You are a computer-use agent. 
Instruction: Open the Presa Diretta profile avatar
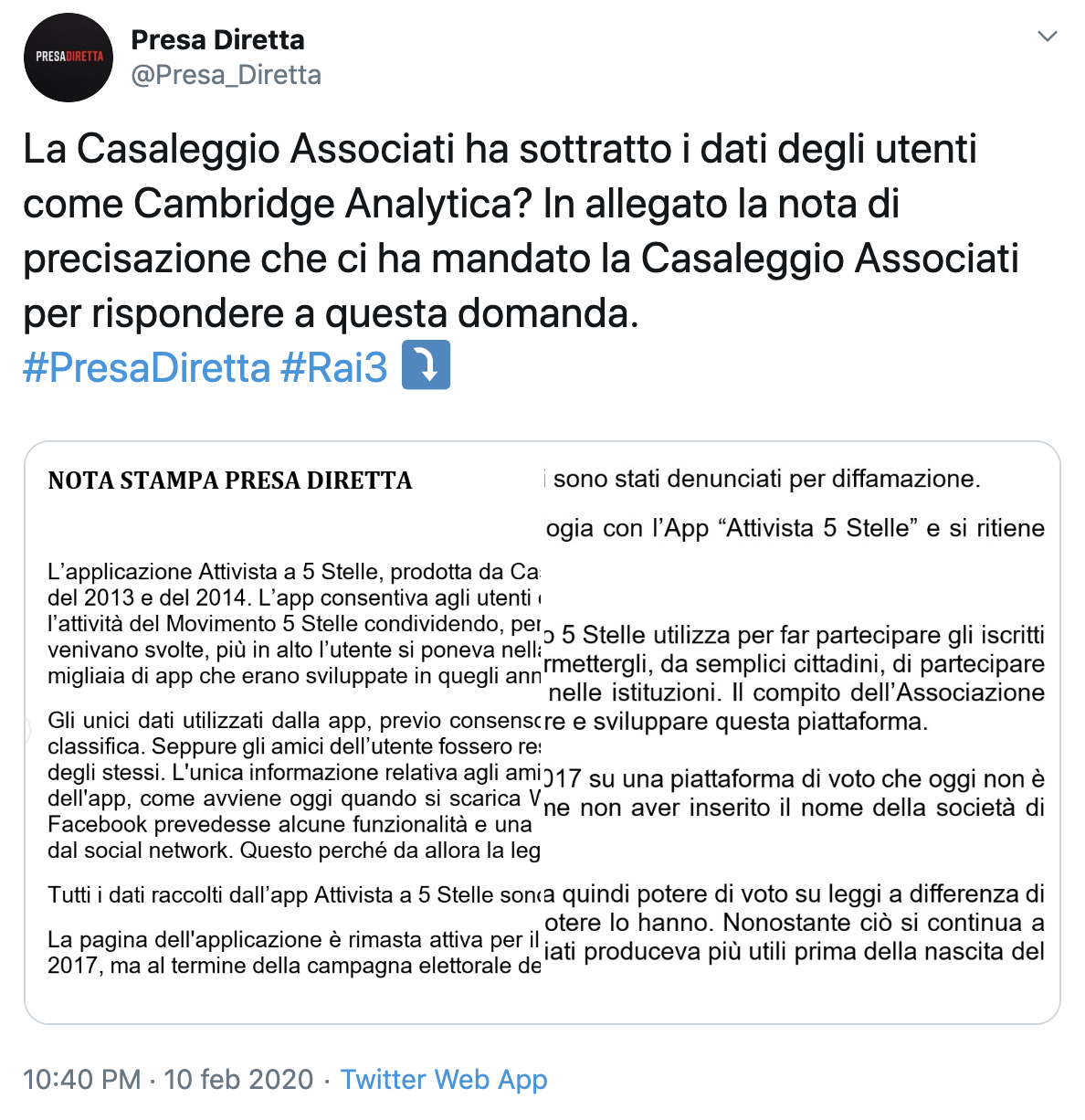click(x=68, y=57)
